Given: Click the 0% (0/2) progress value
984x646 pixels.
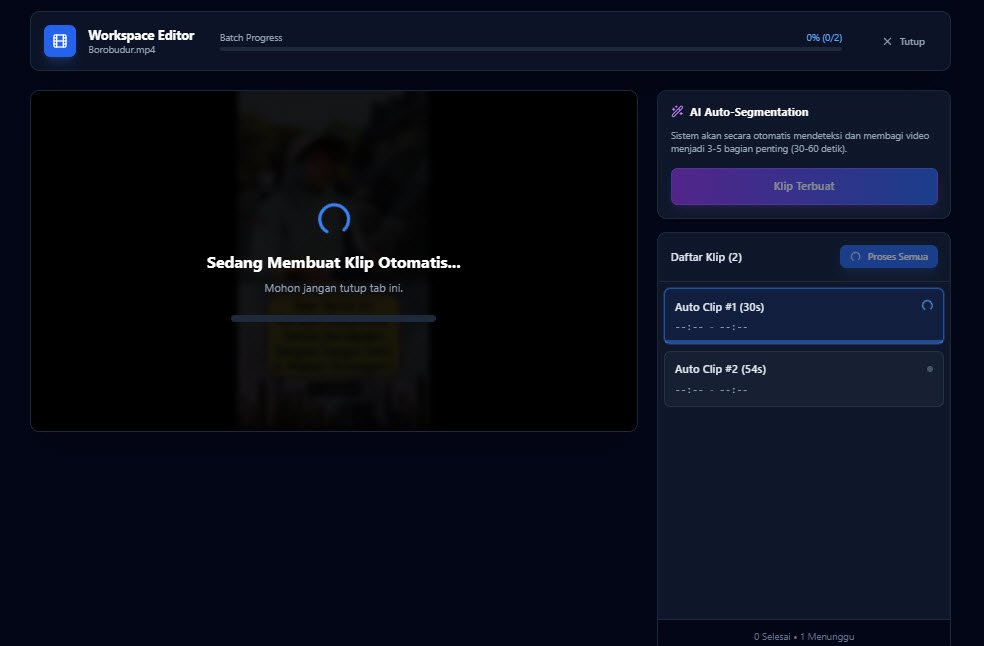Looking at the screenshot, I should point(824,38).
